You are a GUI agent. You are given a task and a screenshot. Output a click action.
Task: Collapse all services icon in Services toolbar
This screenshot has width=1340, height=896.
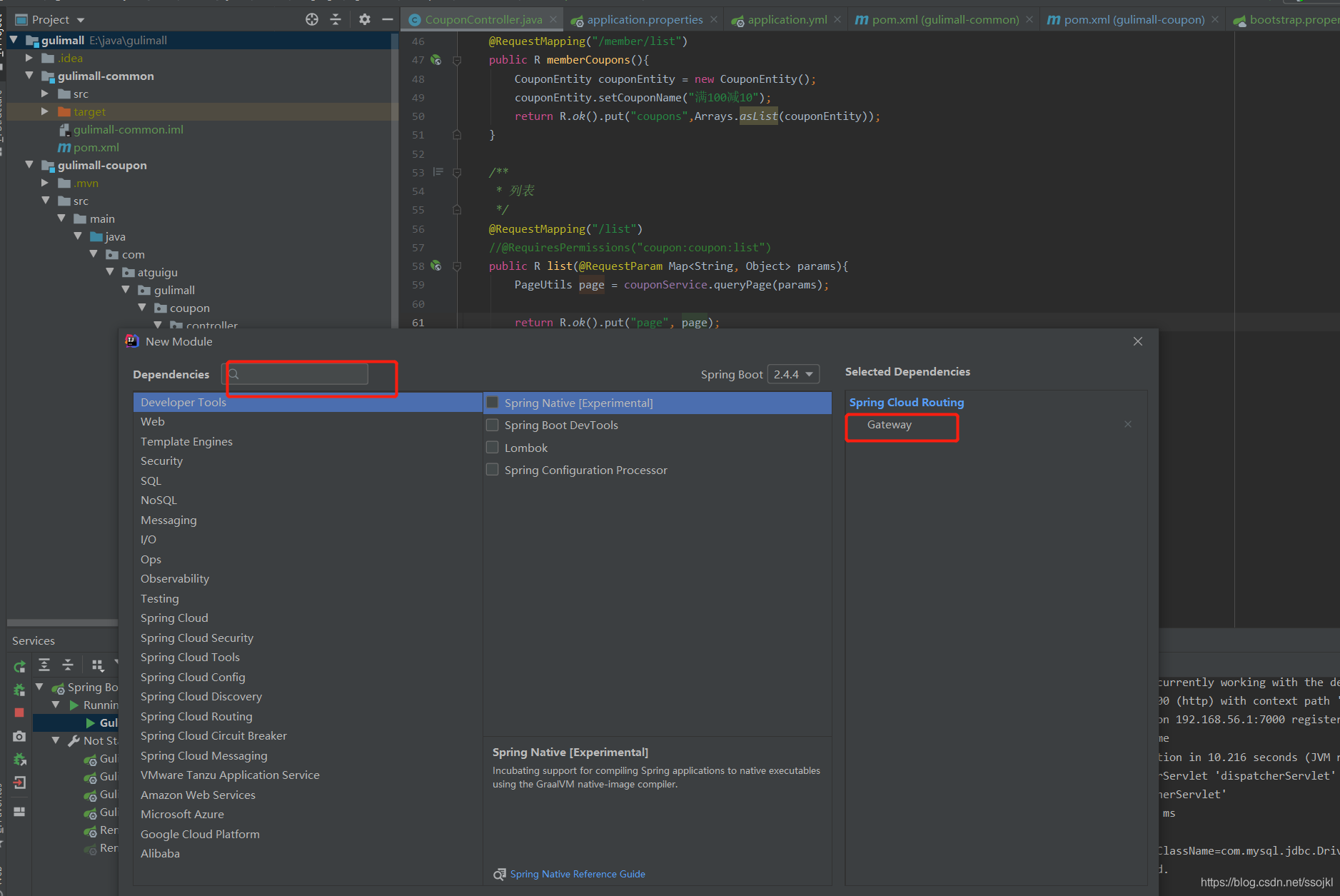[x=68, y=665]
